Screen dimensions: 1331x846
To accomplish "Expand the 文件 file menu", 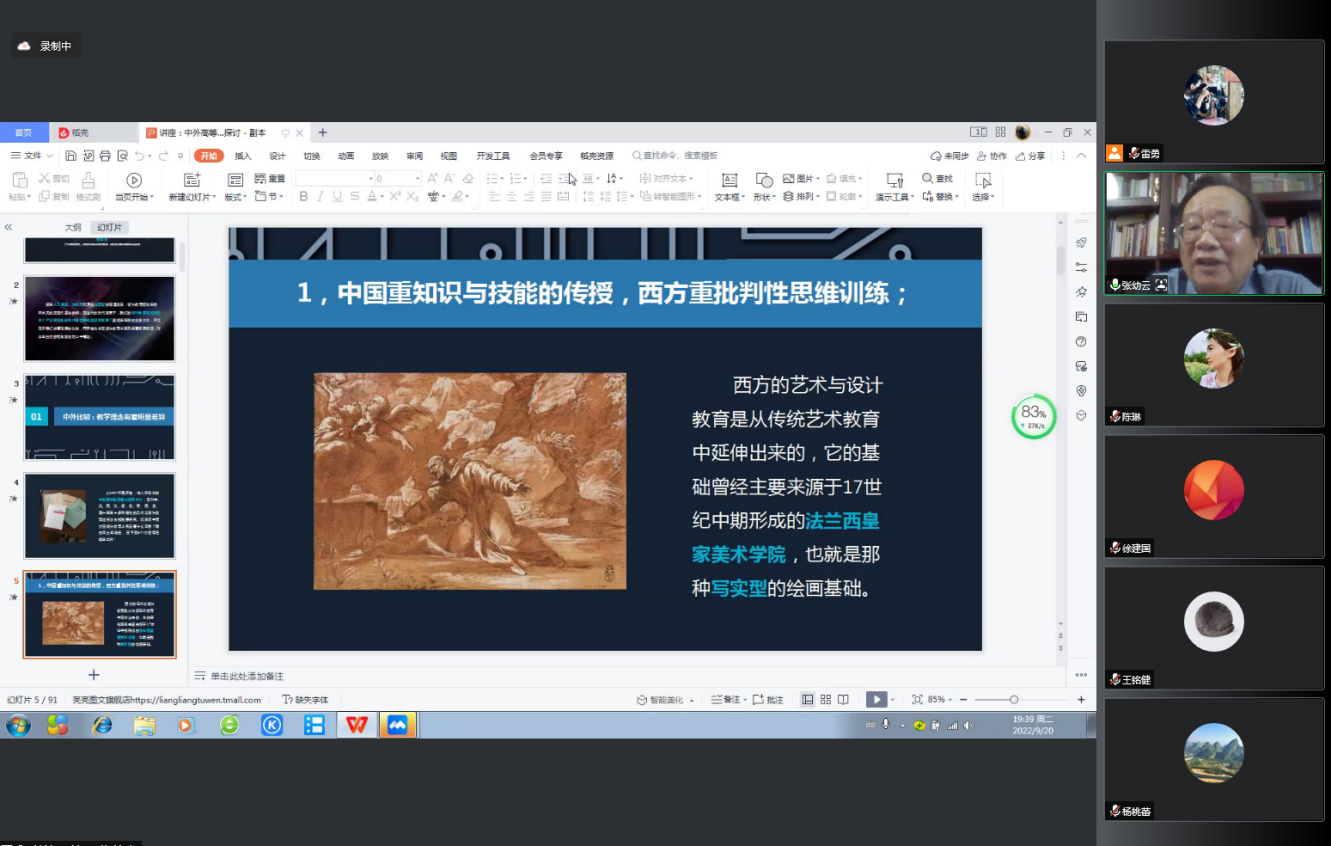I will 32,156.
